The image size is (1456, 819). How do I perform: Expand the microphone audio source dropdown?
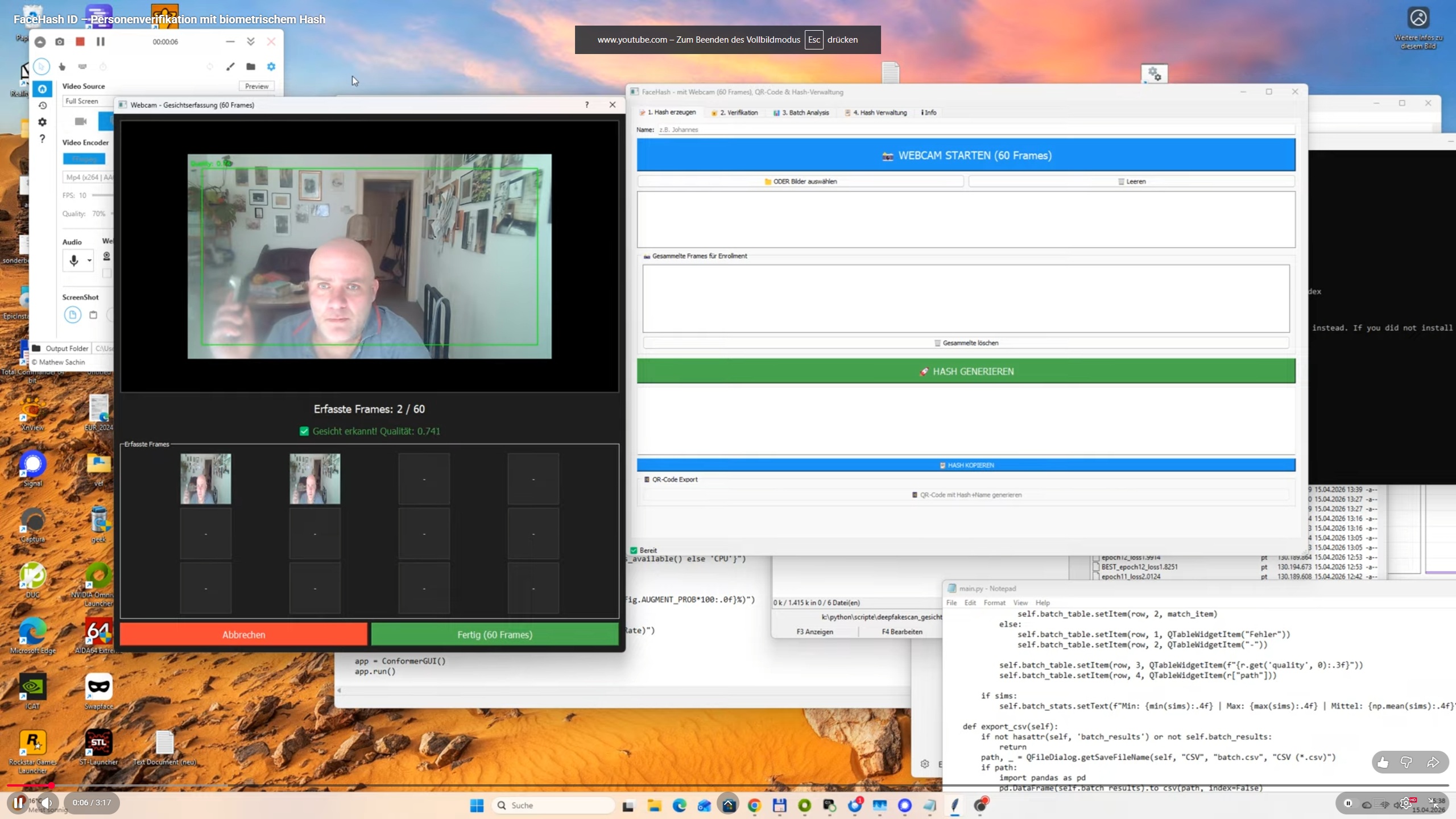click(89, 260)
